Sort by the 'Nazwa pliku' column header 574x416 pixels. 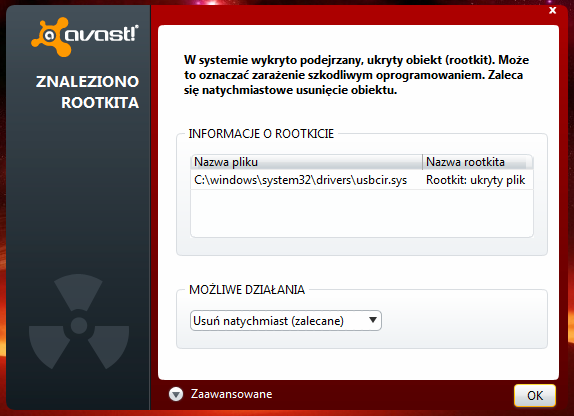pyautogui.click(x=306, y=162)
